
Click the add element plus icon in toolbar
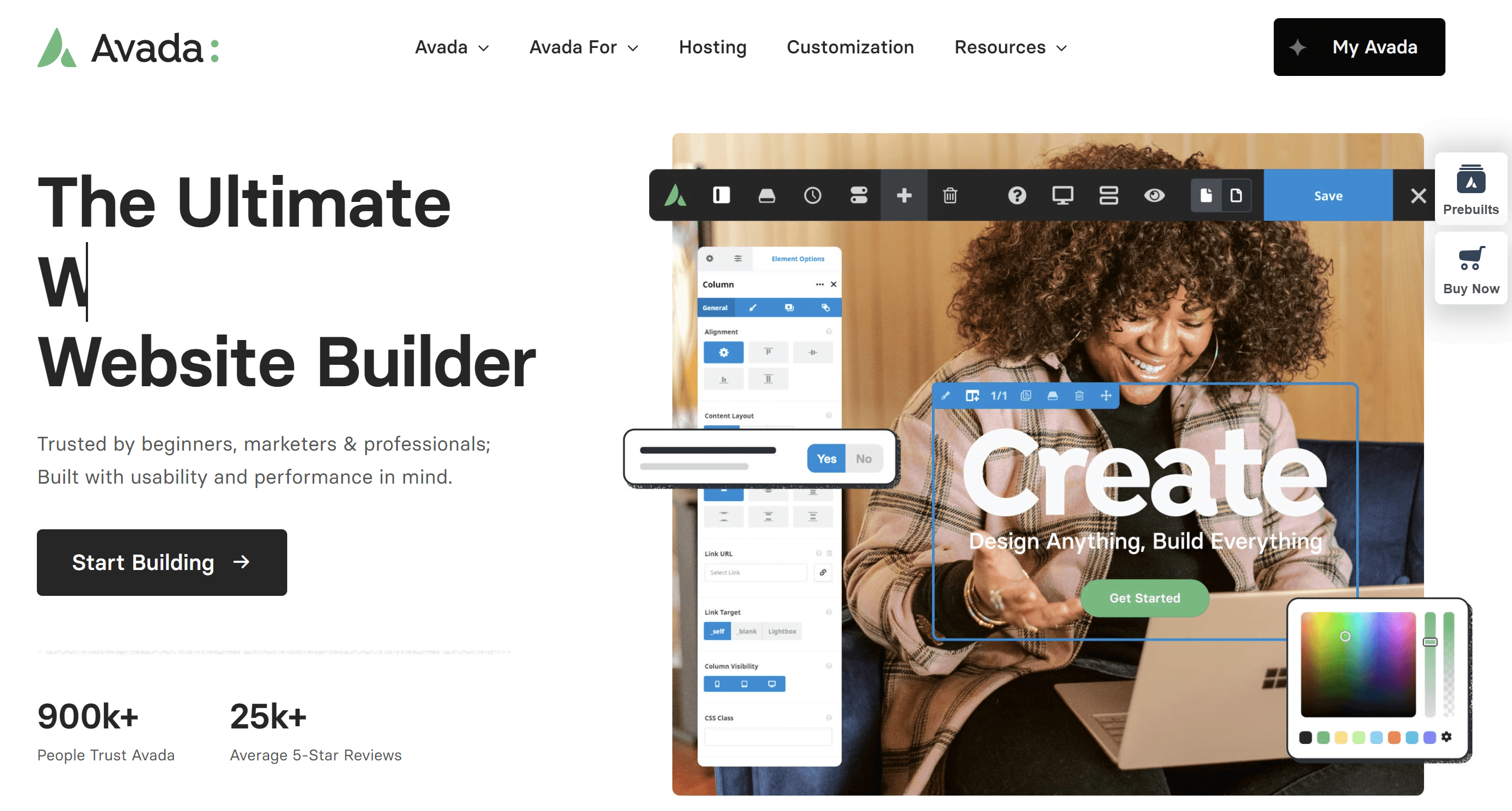(902, 195)
